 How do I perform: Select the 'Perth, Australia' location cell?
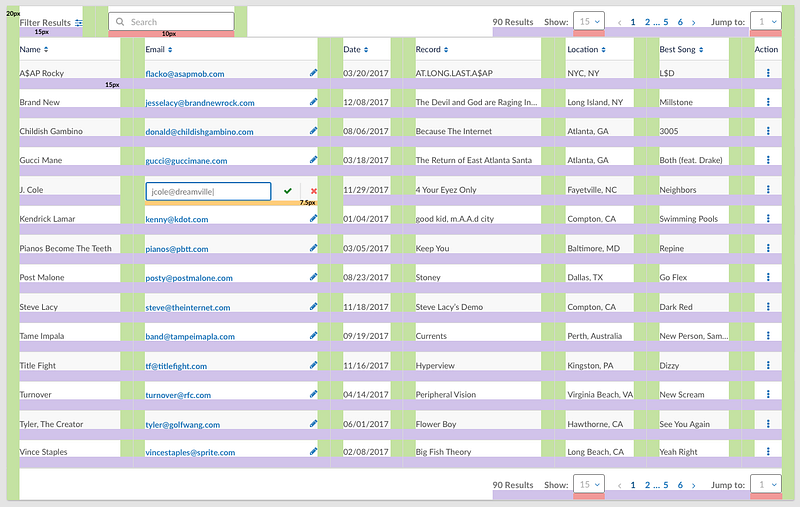click(594, 336)
